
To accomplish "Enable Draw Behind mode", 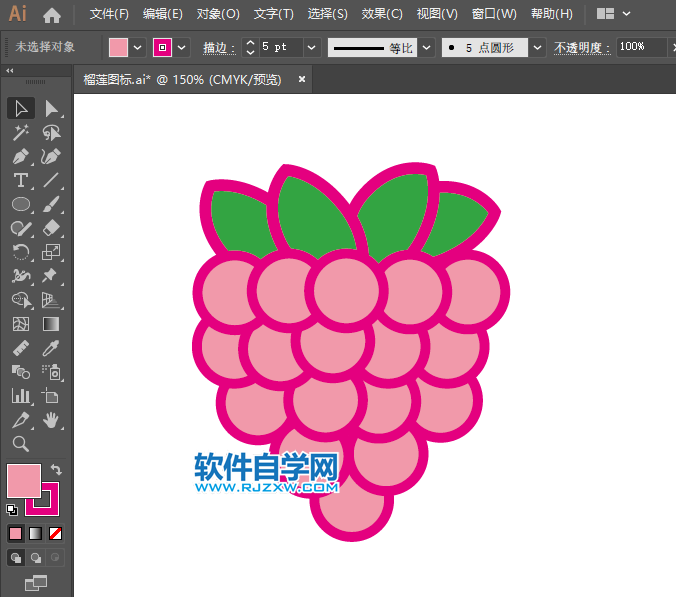I will point(36,558).
